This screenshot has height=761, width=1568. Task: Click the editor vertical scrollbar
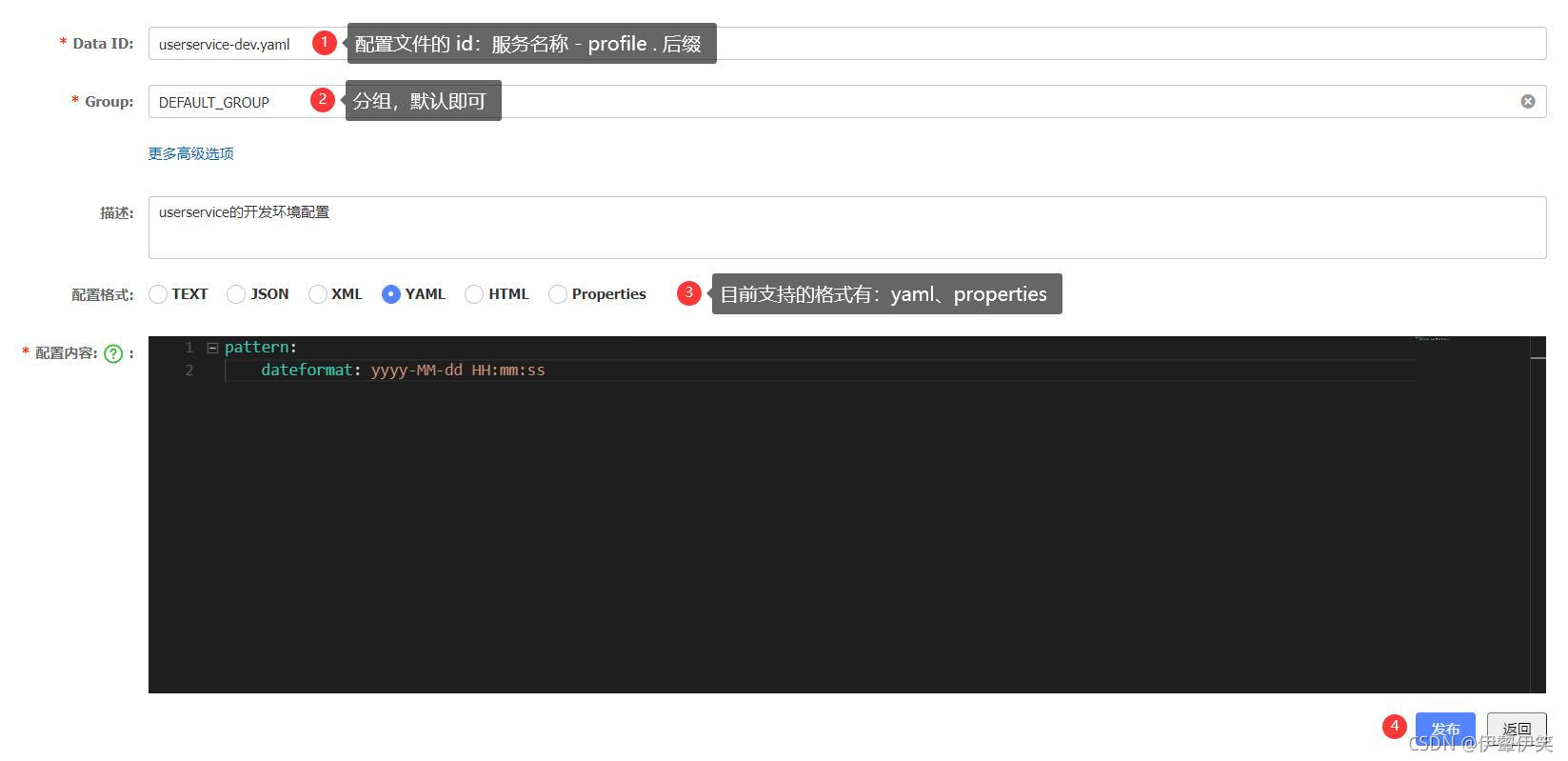[1538, 514]
